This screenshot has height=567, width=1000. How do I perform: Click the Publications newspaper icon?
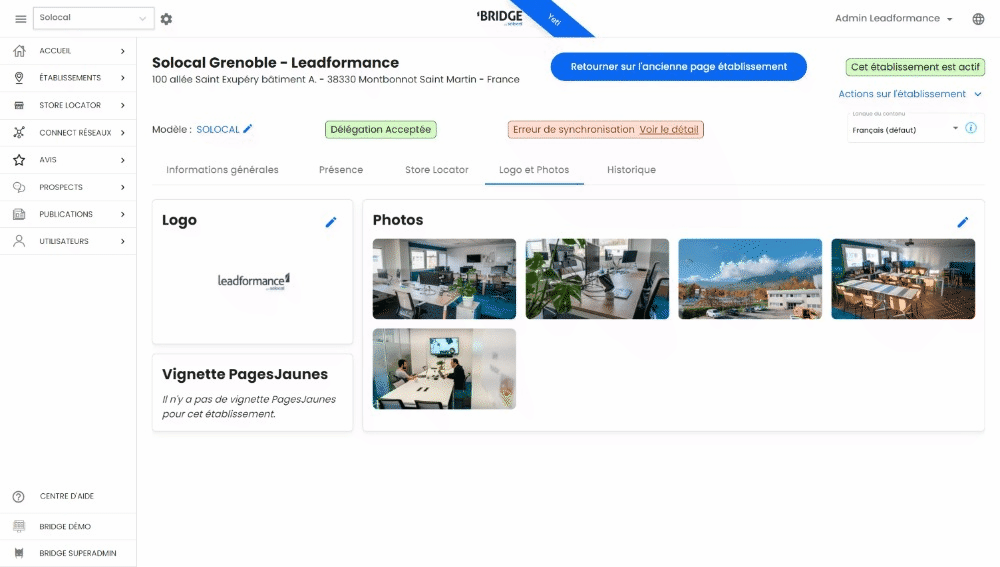(19, 214)
